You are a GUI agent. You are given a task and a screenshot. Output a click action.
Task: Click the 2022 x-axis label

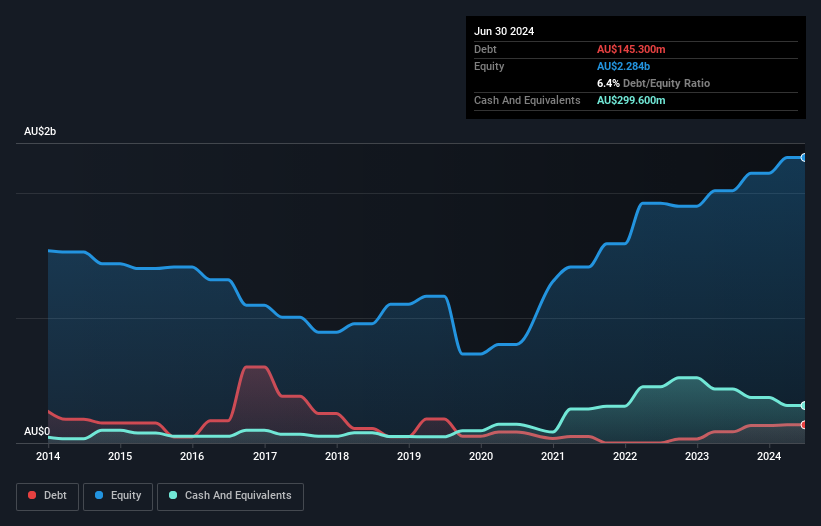pyautogui.click(x=625, y=456)
